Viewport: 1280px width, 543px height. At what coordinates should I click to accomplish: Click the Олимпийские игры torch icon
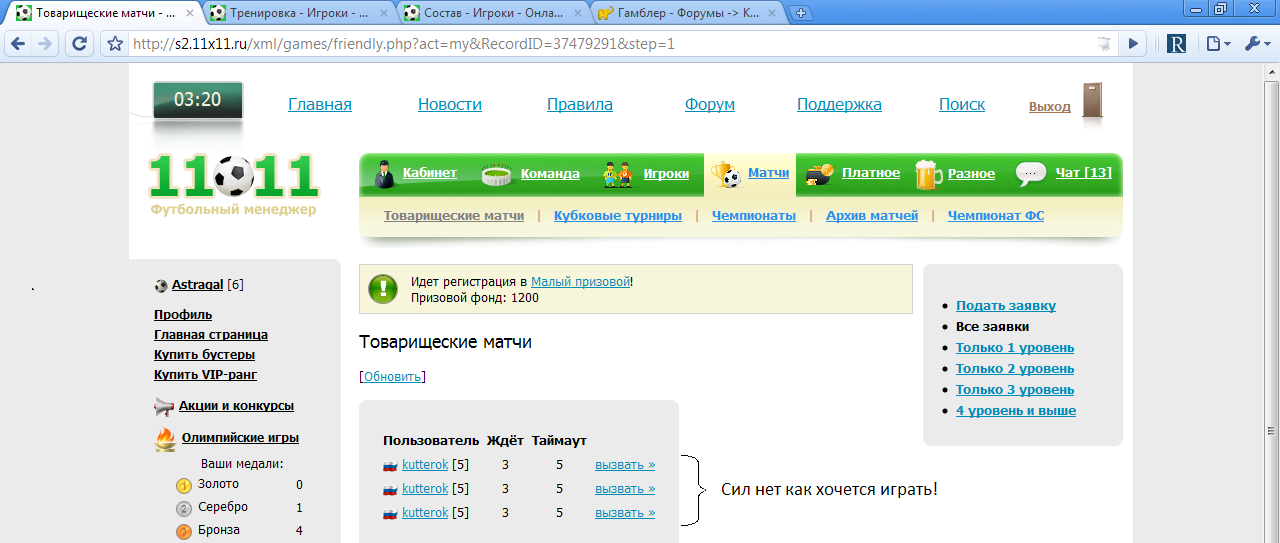pyautogui.click(x=165, y=439)
